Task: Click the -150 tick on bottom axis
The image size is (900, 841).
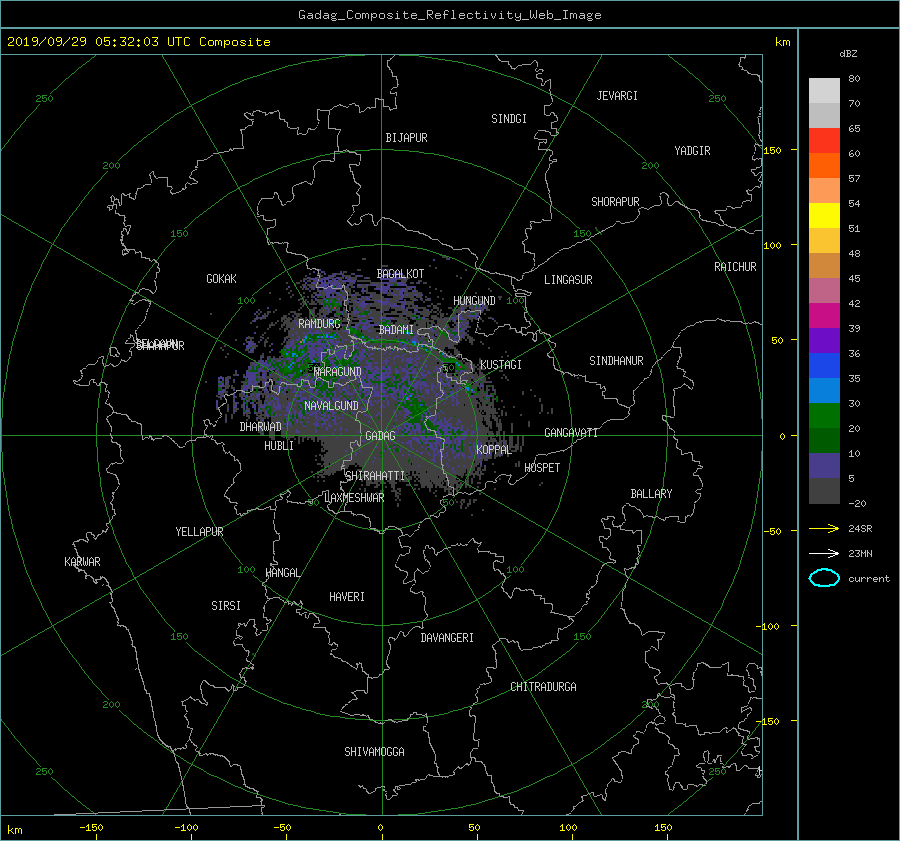Action: (x=91, y=828)
